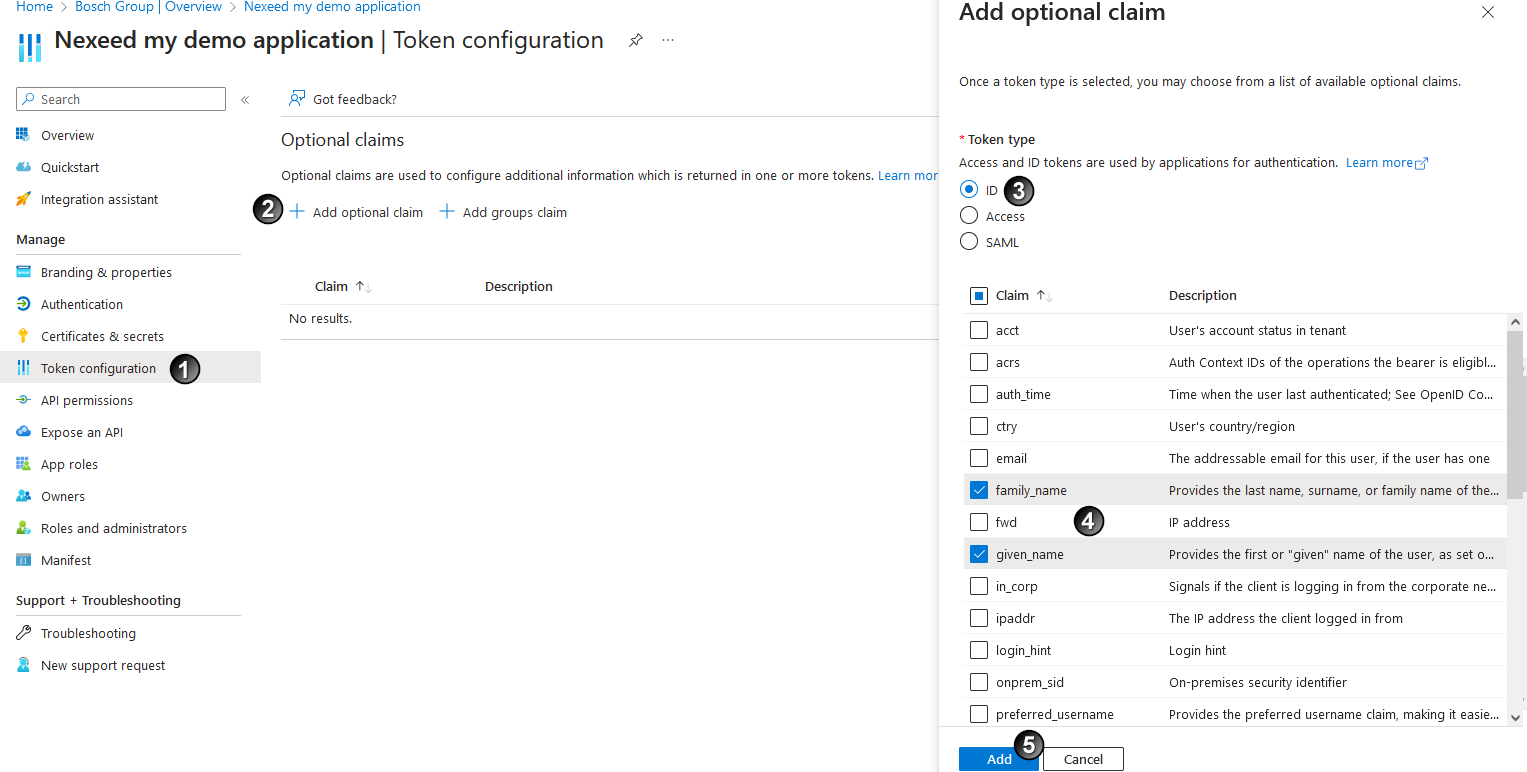Viewport: 1527px width, 772px height.
Task: Click the Certificates & secrets key icon
Action: (x=23, y=336)
